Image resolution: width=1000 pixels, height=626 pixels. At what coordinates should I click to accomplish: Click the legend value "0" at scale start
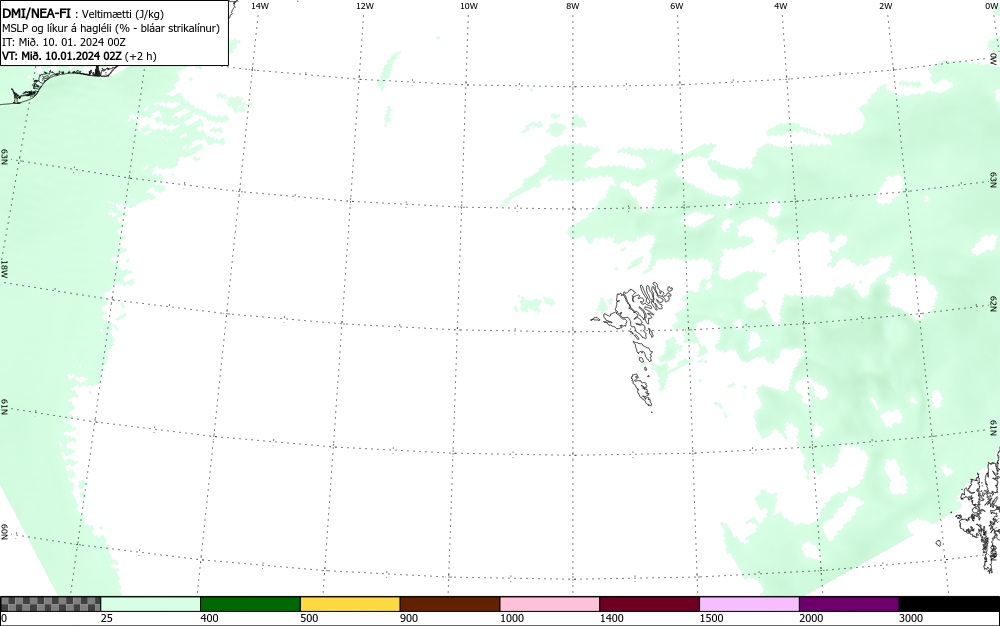click(4, 618)
